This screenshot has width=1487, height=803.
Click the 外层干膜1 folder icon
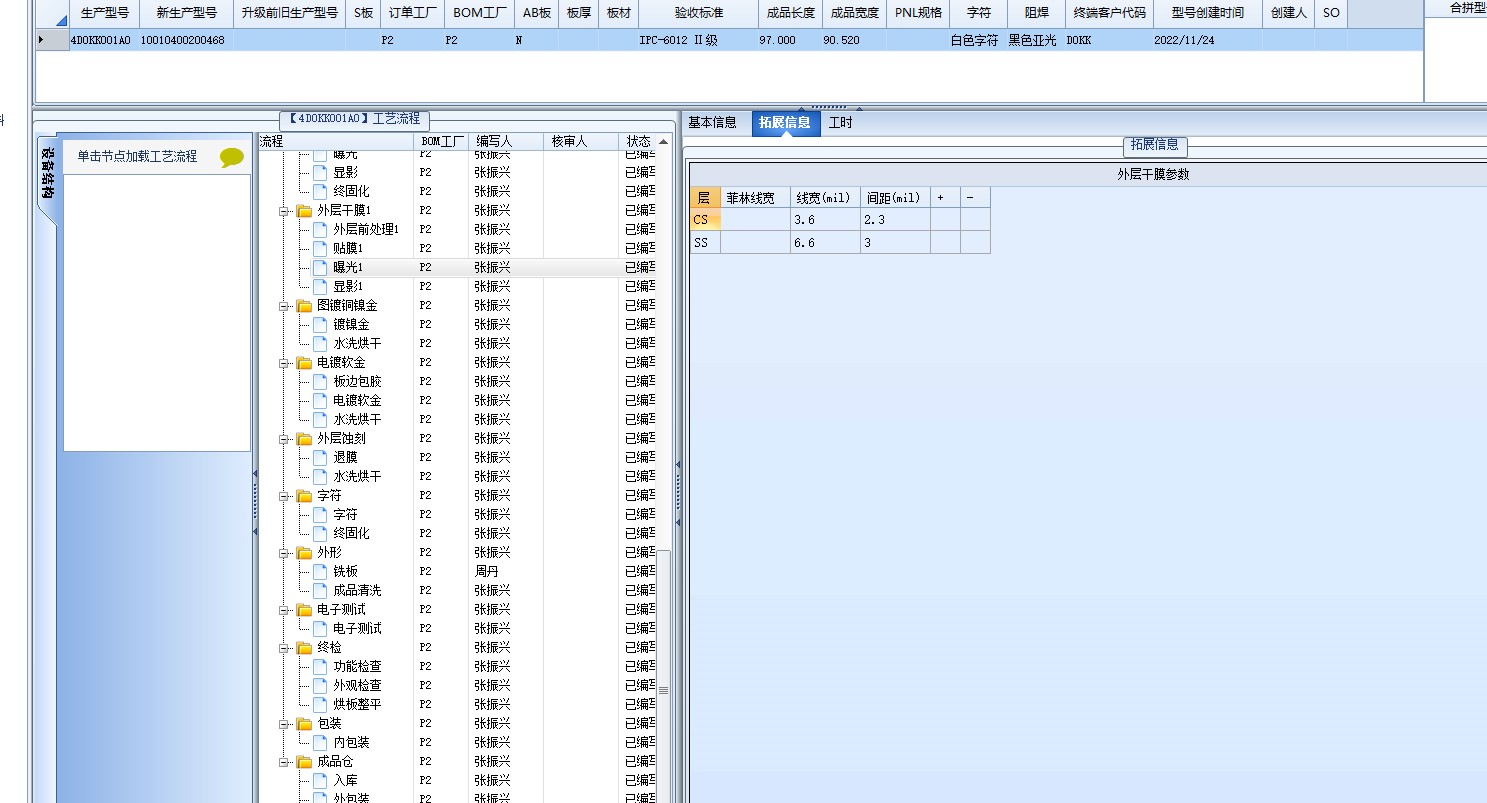point(304,211)
